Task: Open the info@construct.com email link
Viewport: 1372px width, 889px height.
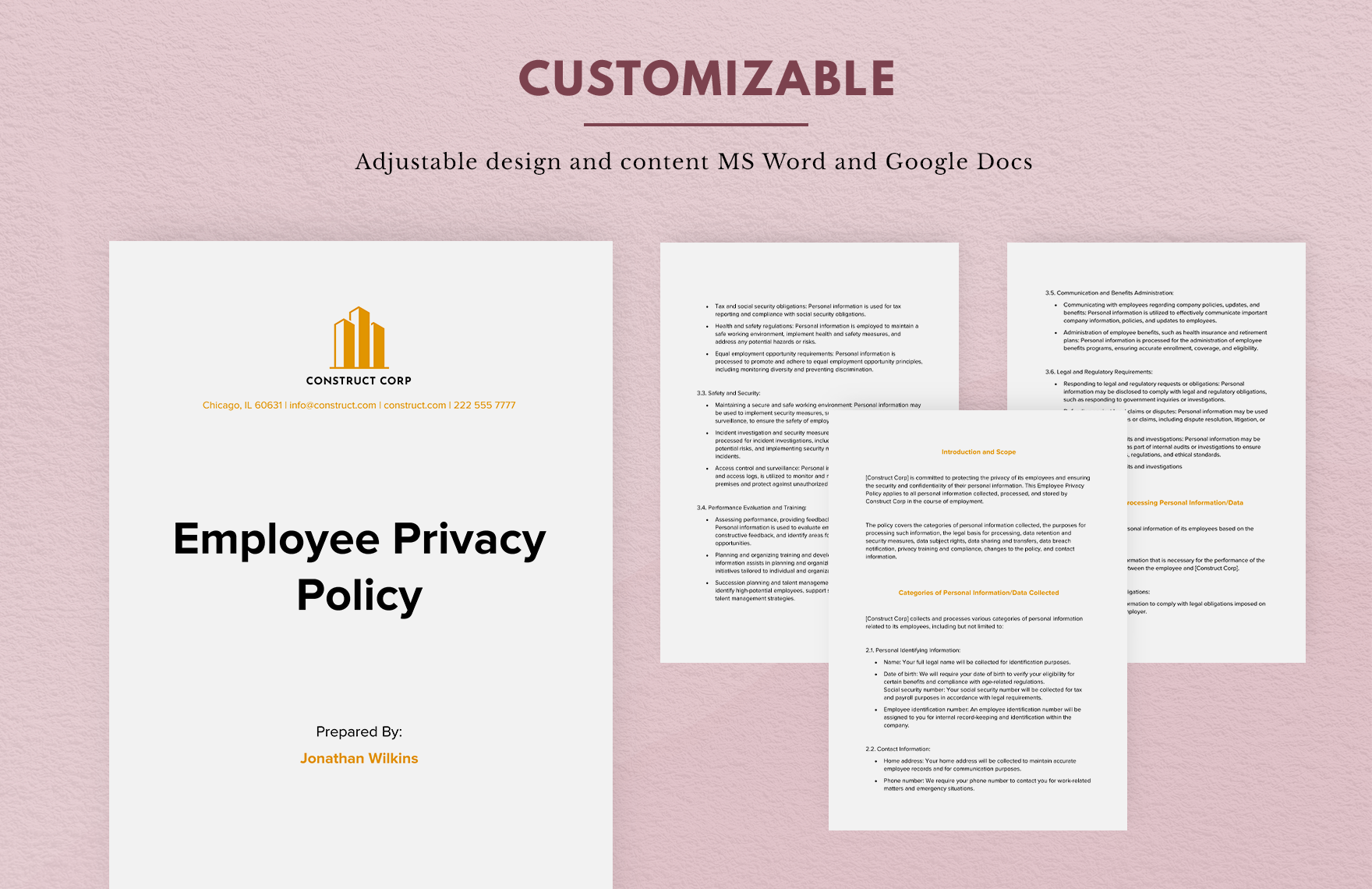Action: pyautogui.click(x=333, y=405)
